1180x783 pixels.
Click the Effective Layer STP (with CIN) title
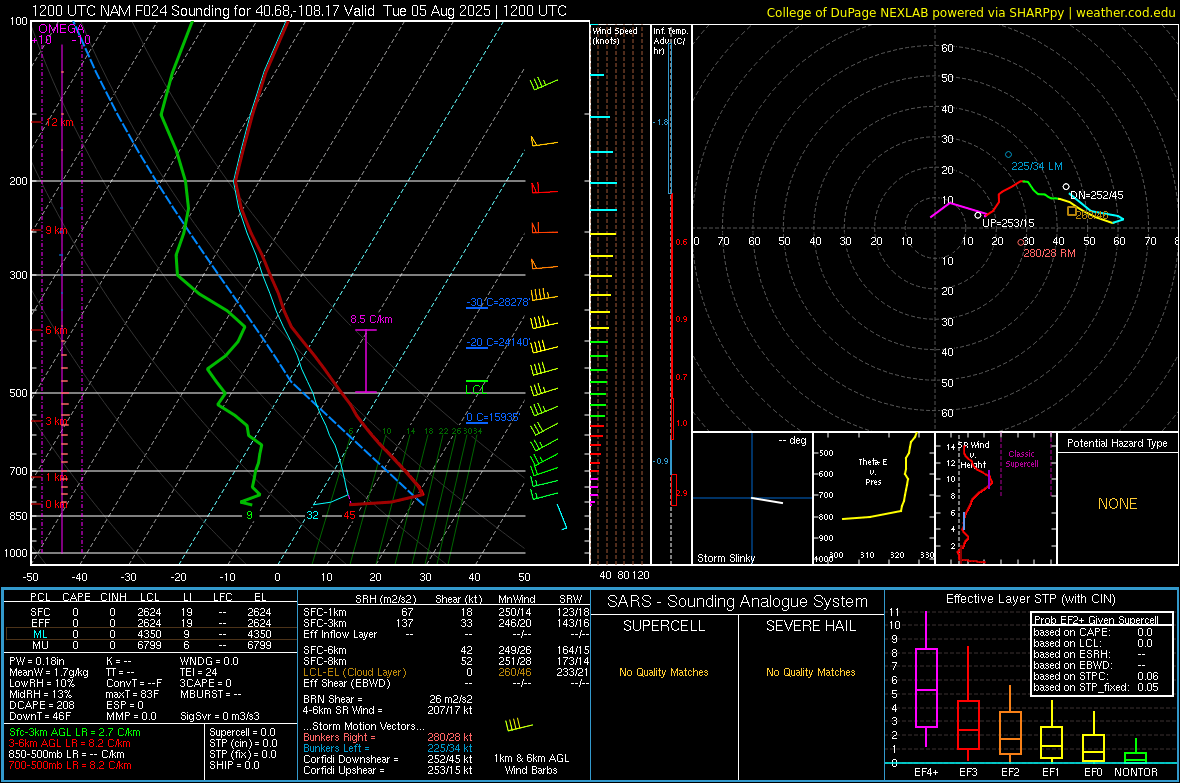(1030, 599)
